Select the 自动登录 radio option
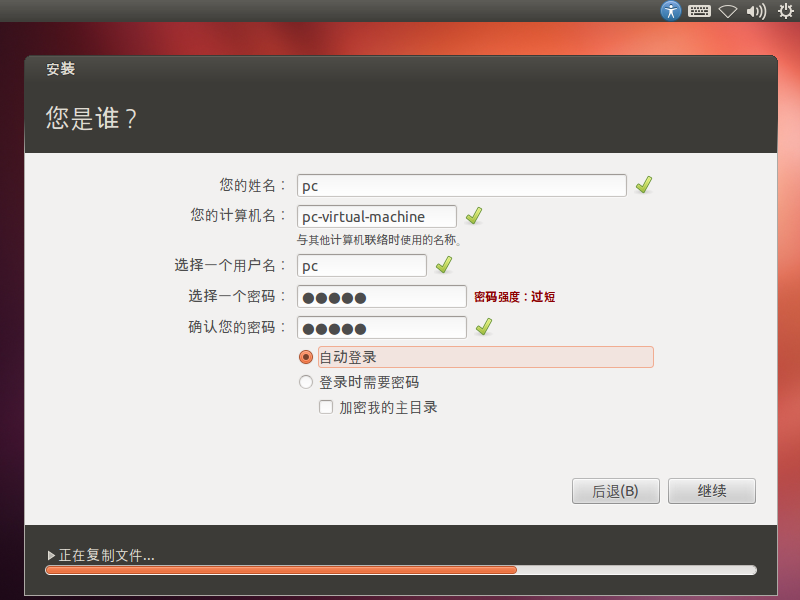Viewport: 800px width, 600px height. click(306, 357)
